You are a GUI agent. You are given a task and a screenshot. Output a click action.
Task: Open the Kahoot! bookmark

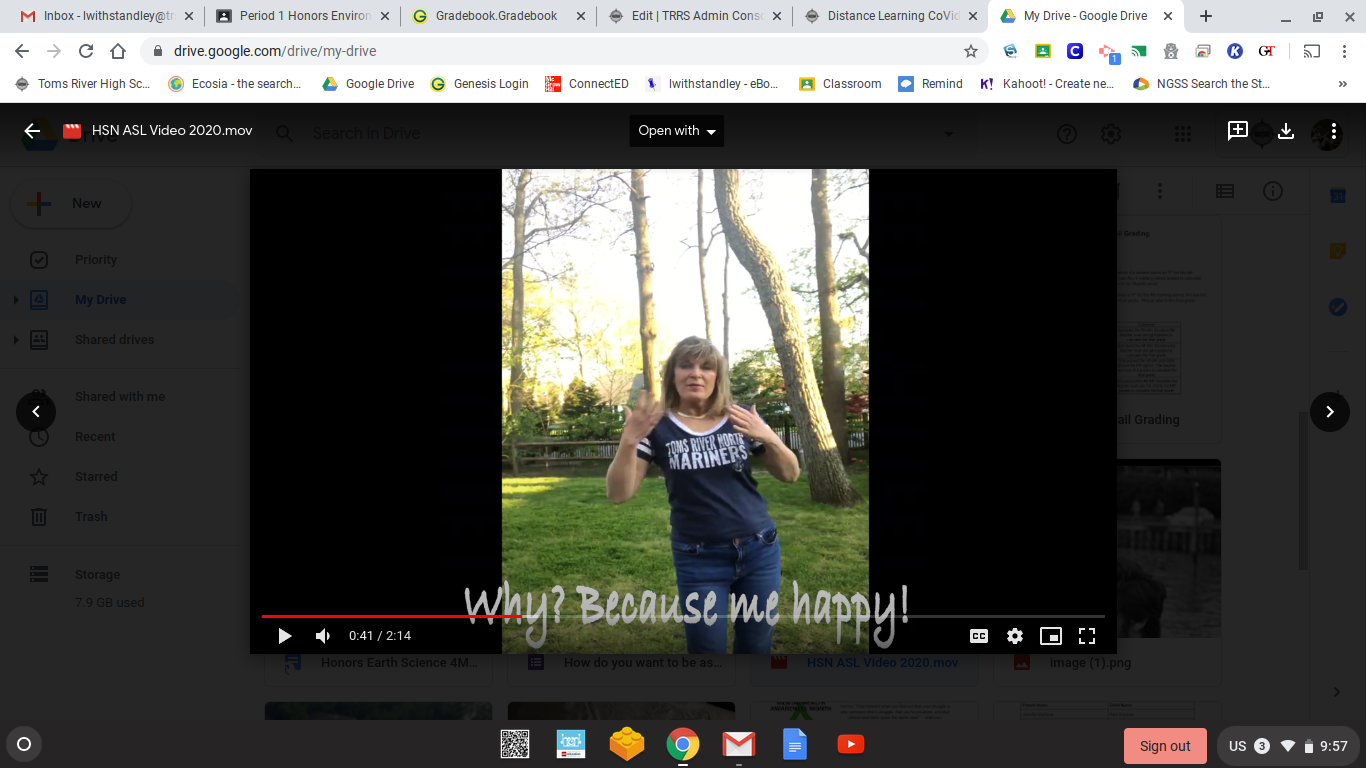1047,84
